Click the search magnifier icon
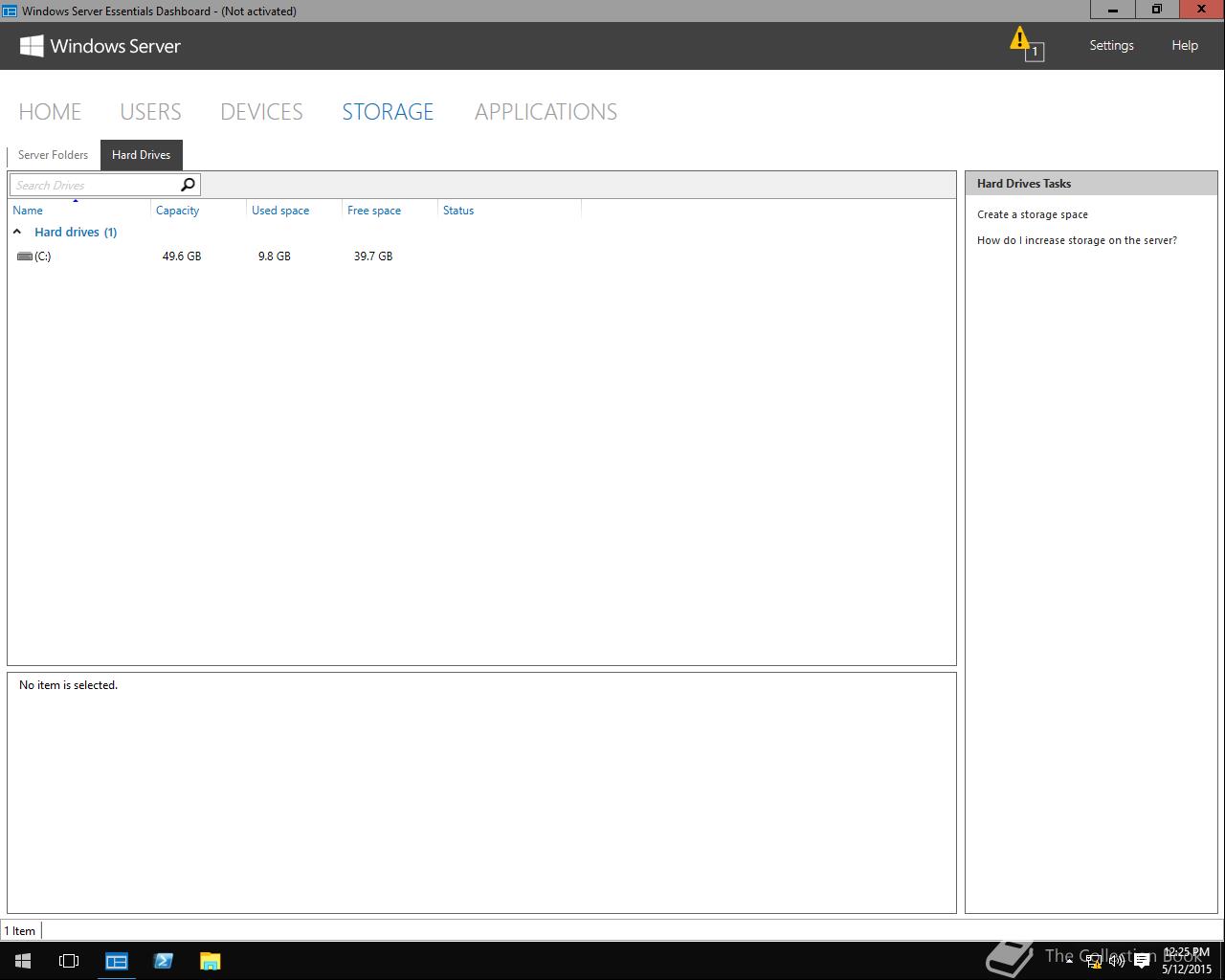The width and height of the screenshot is (1225, 980). tap(188, 185)
